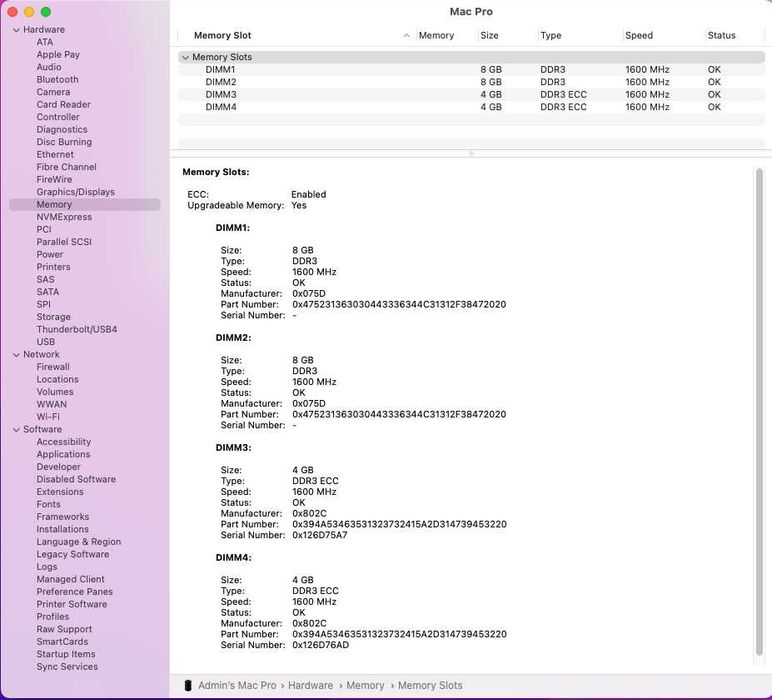Open Graphics/Displays section

[75, 192]
